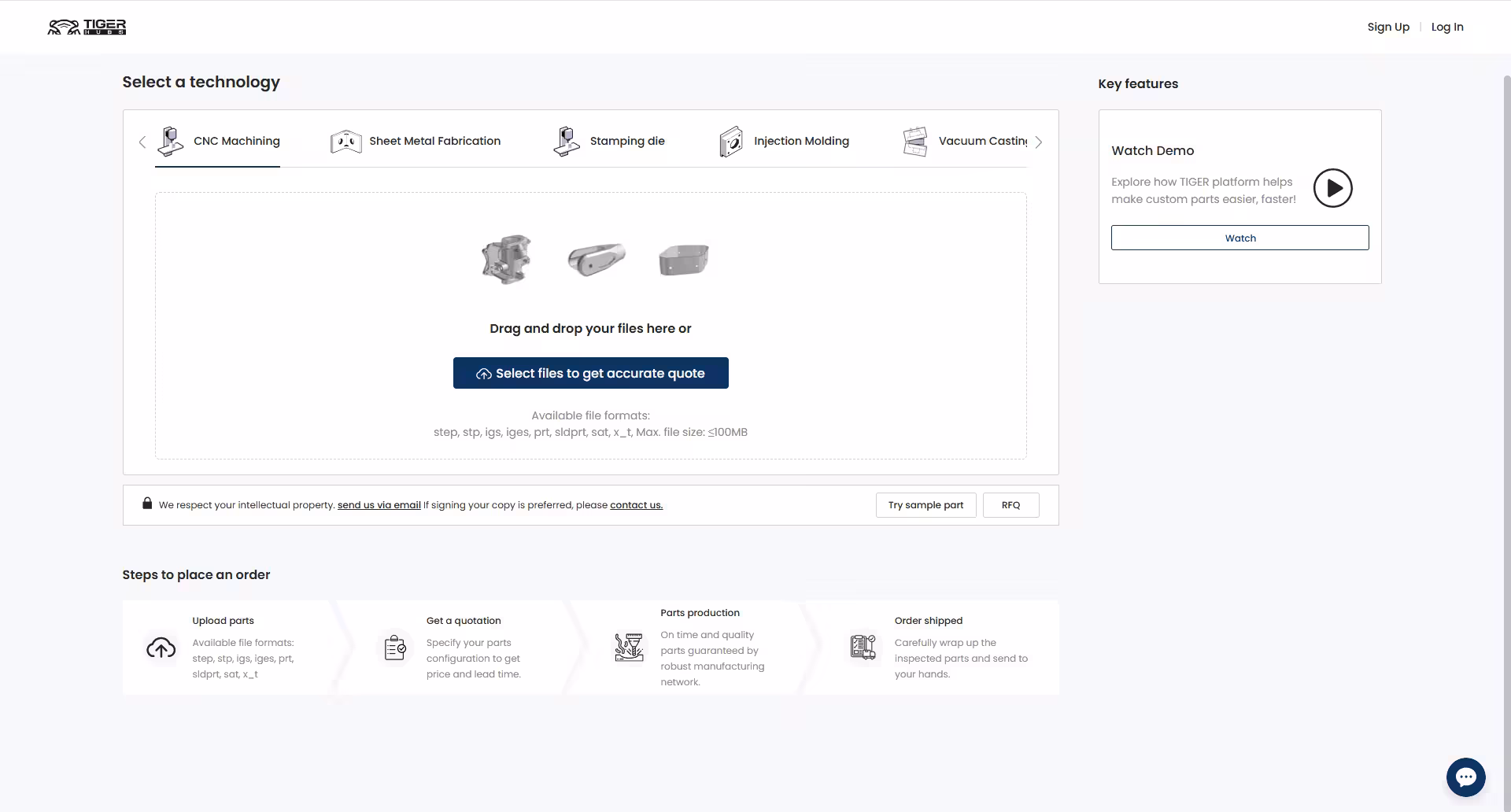Click the RFQ button
1511x812 pixels.
pos(1011,505)
